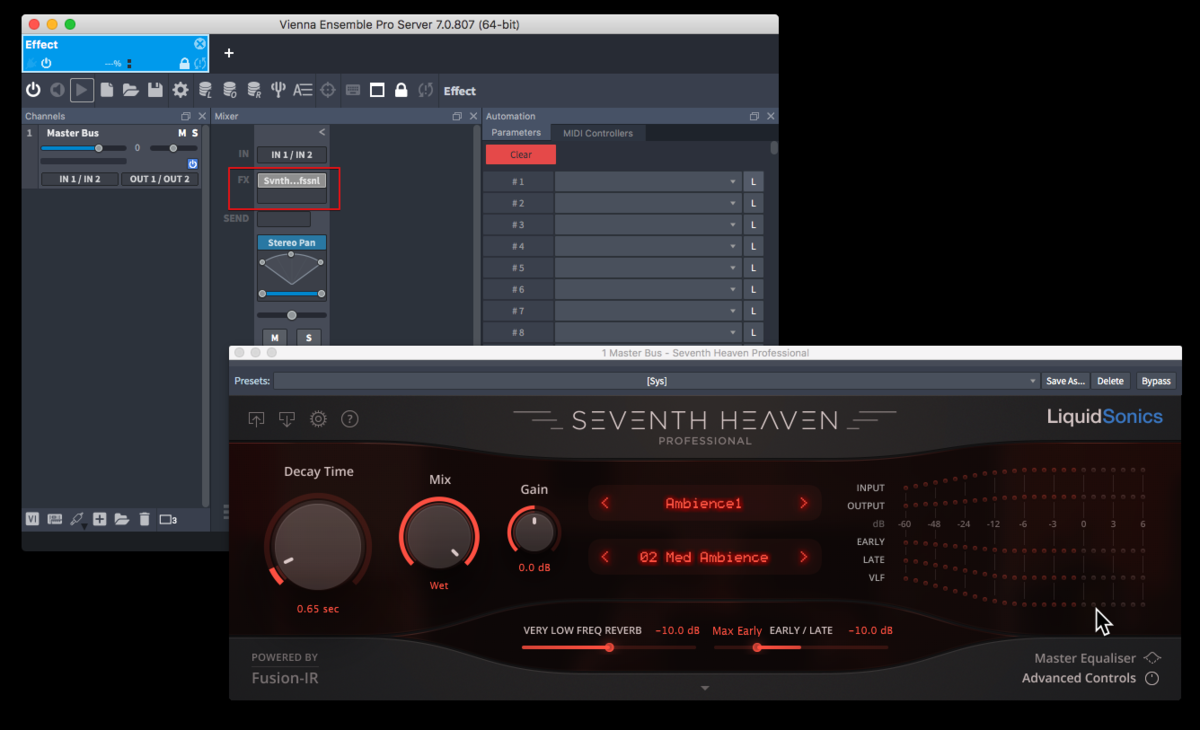Screen dimensions: 1200x730
Task: Expand the Master Equaliser section
Action: [x=1097, y=658]
